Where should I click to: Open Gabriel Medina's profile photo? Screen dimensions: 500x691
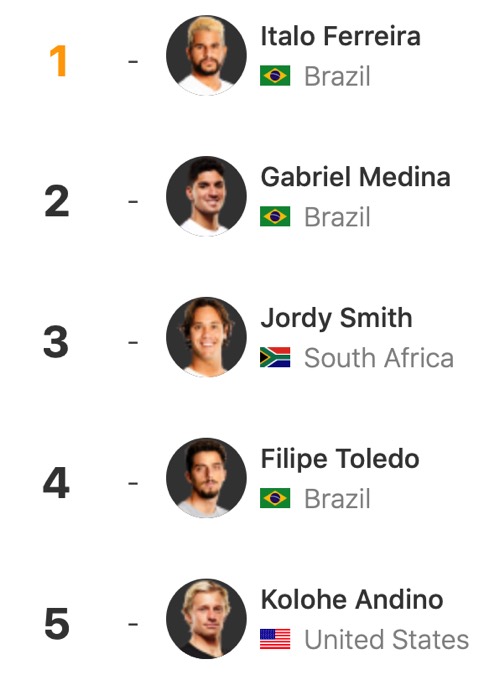point(206,197)
